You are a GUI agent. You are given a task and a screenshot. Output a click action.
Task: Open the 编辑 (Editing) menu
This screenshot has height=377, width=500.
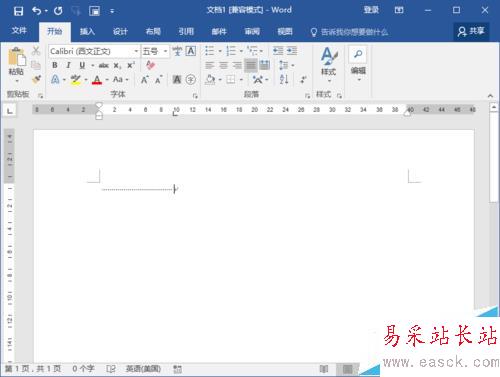point(358,64)
